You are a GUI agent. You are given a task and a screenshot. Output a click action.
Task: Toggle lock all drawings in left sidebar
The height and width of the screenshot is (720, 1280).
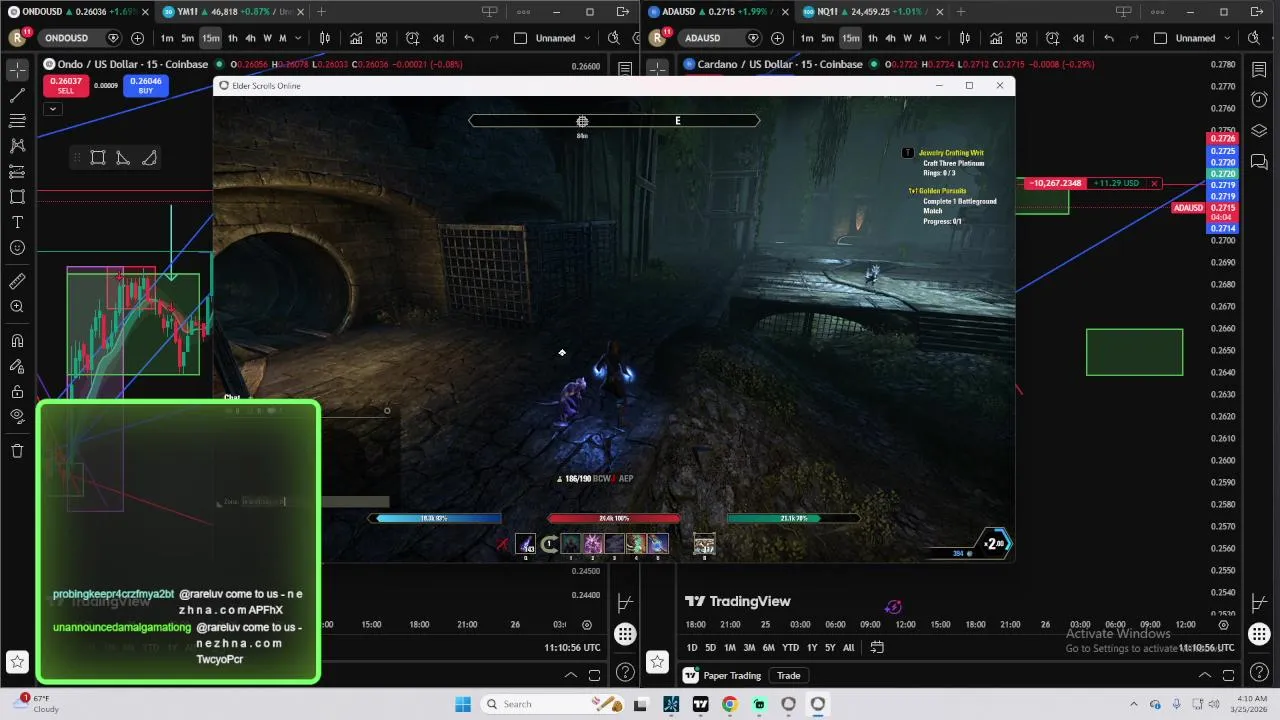pyautogui.click(x=17, y=392)
